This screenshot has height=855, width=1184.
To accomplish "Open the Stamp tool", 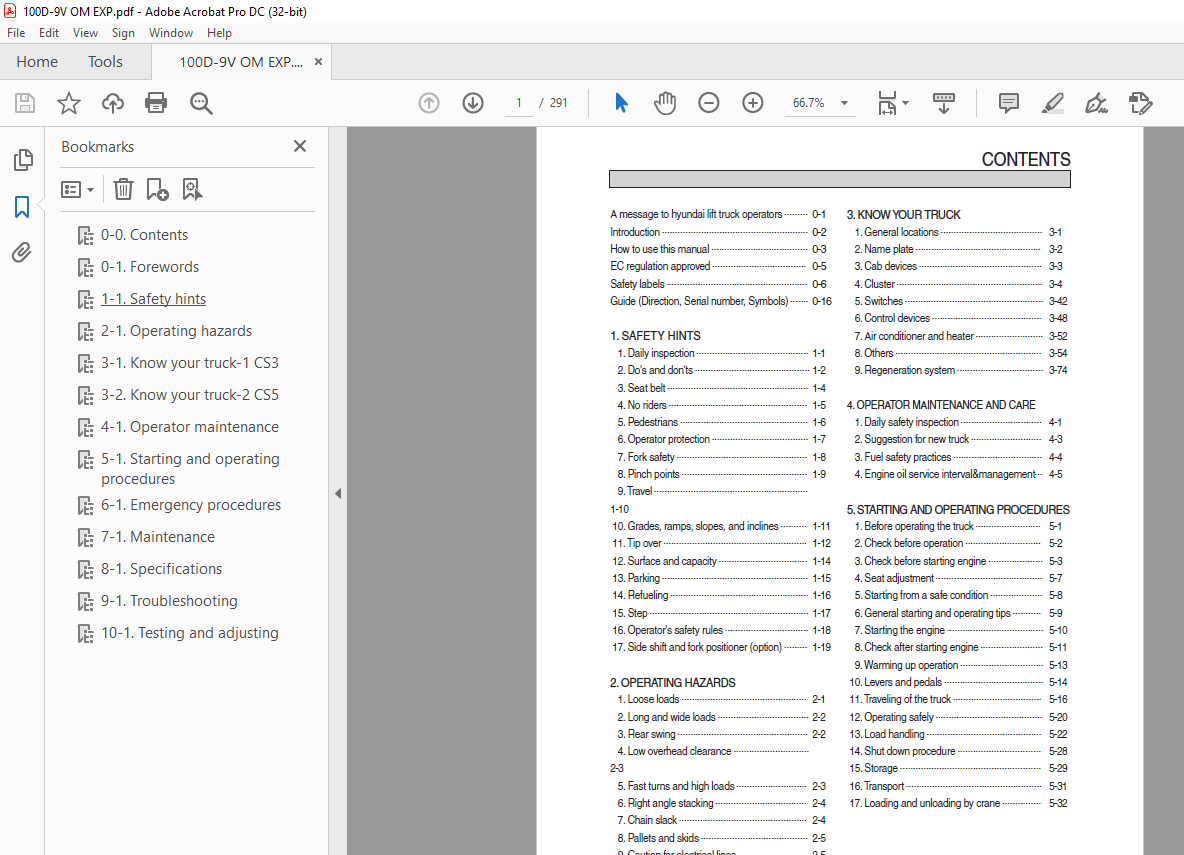I will pyautogui.click(x=1140, y=103).
